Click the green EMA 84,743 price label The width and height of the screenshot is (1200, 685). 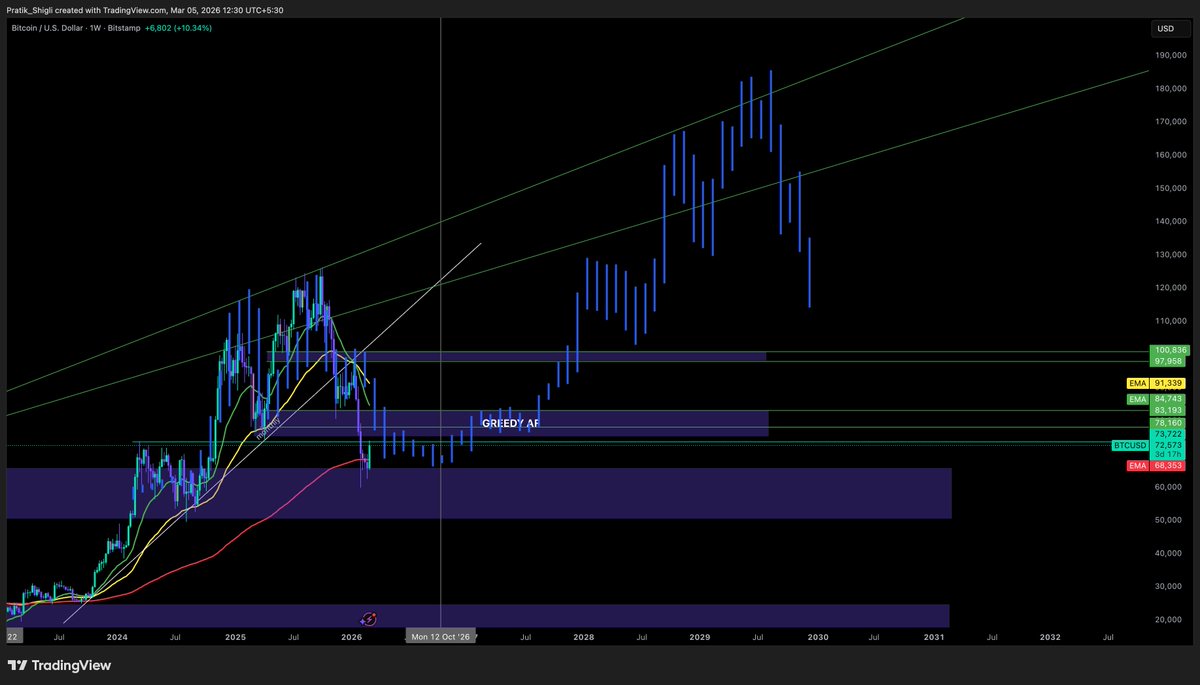click(1156, 399)
